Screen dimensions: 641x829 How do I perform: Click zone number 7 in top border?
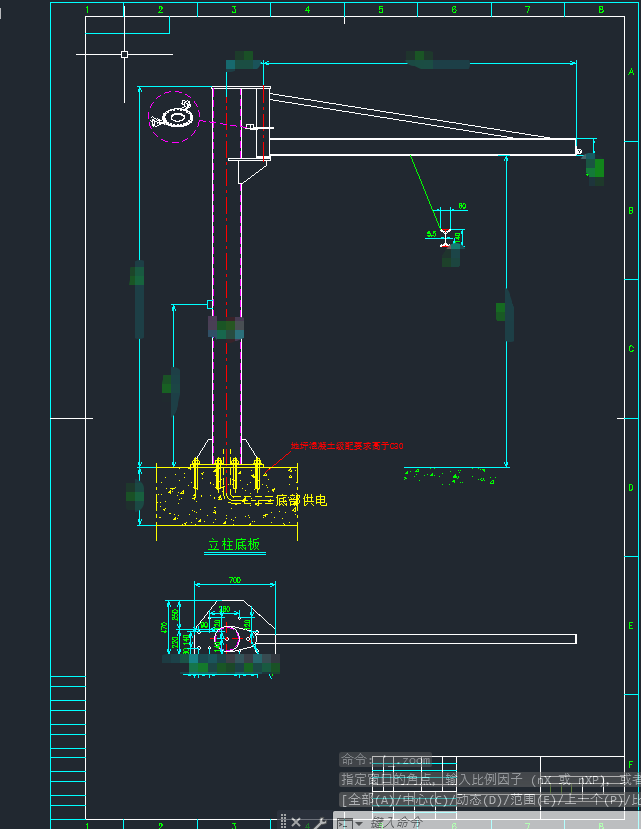[527, 10]
